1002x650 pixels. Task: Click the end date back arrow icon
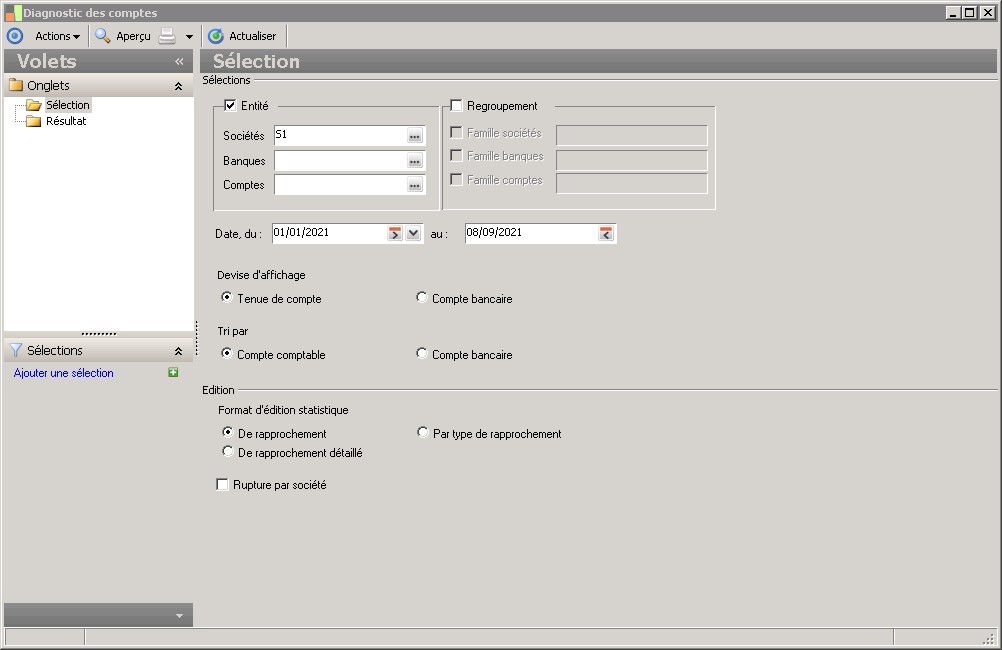point(606,233)
